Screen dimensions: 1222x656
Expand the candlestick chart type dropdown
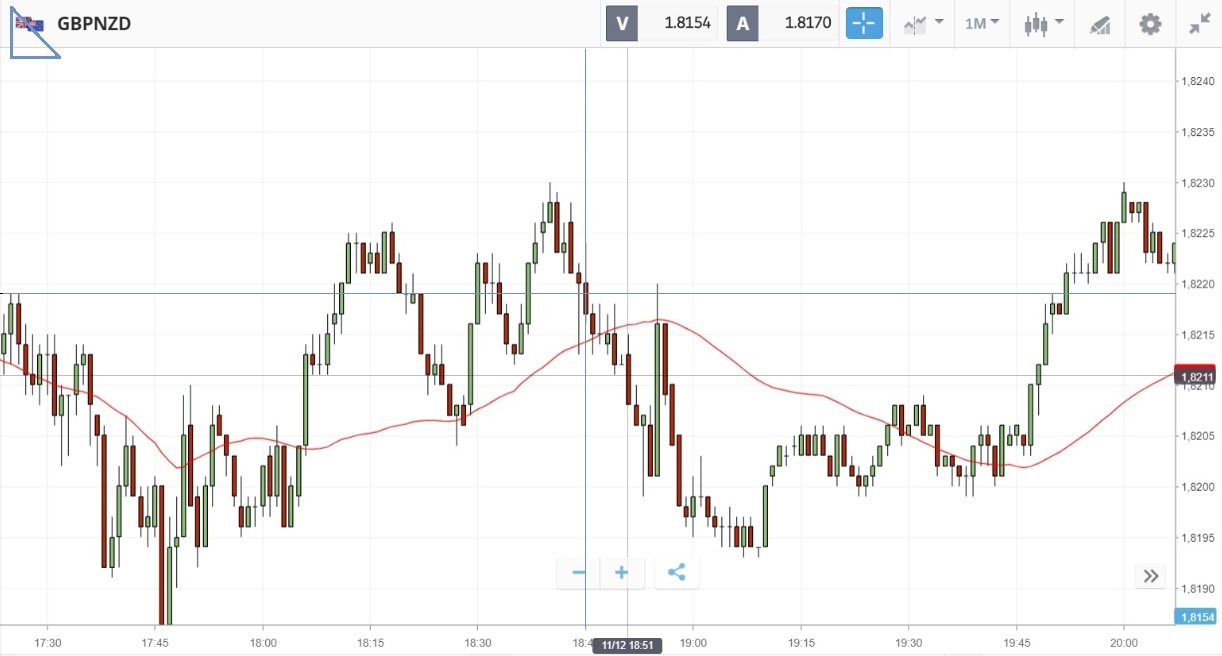tap(1042, 23)
